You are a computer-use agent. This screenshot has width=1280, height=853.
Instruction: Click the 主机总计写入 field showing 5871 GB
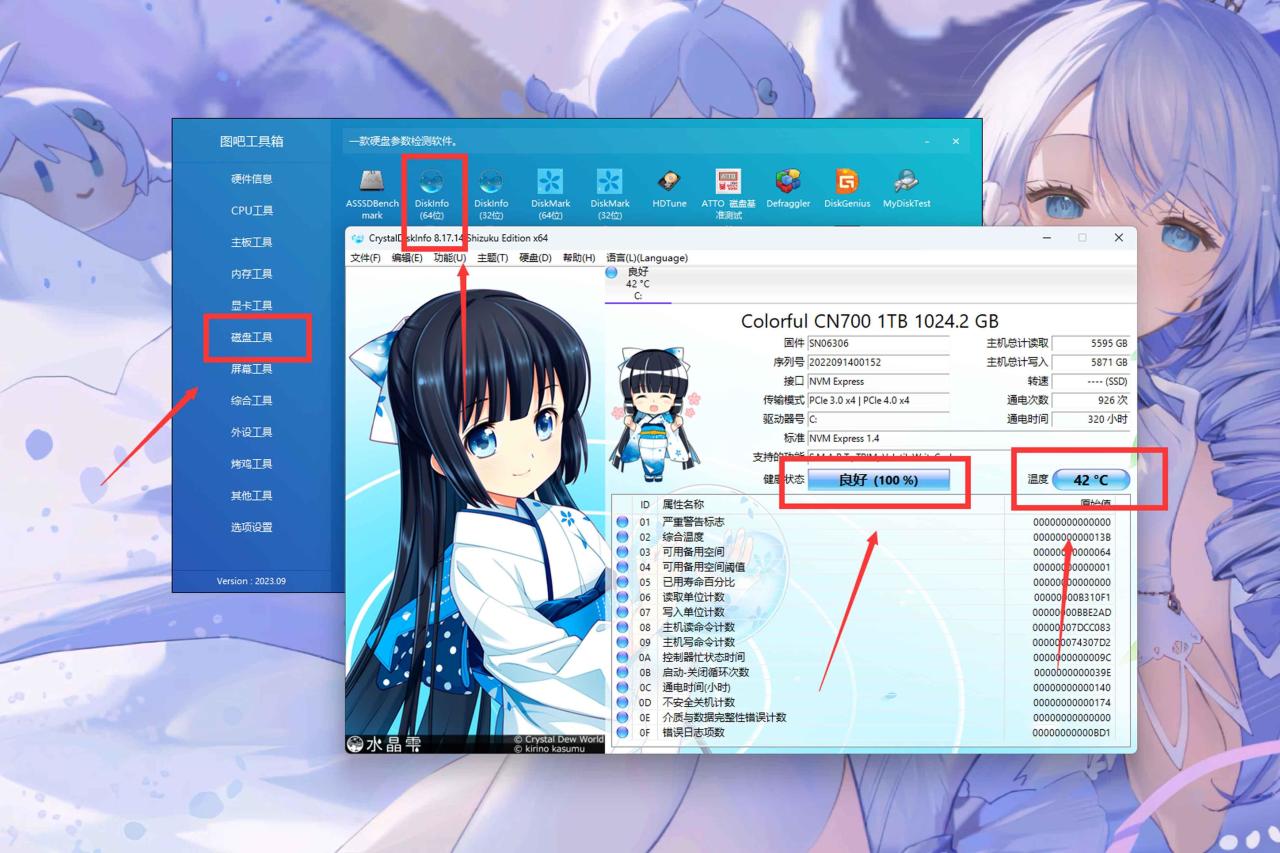pyautogui.click(x=1091, y=362)
